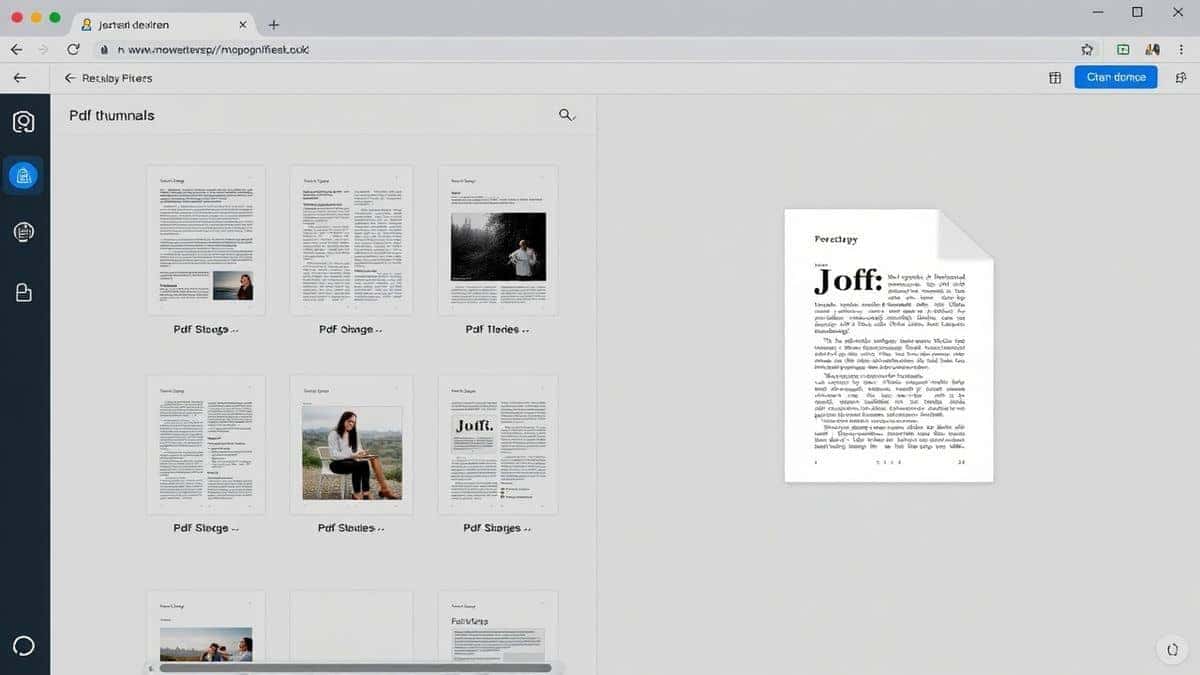Close the 'jorterl dexiren' browser tab
This screenshot has width=1200, height=675.
point(243,24)
